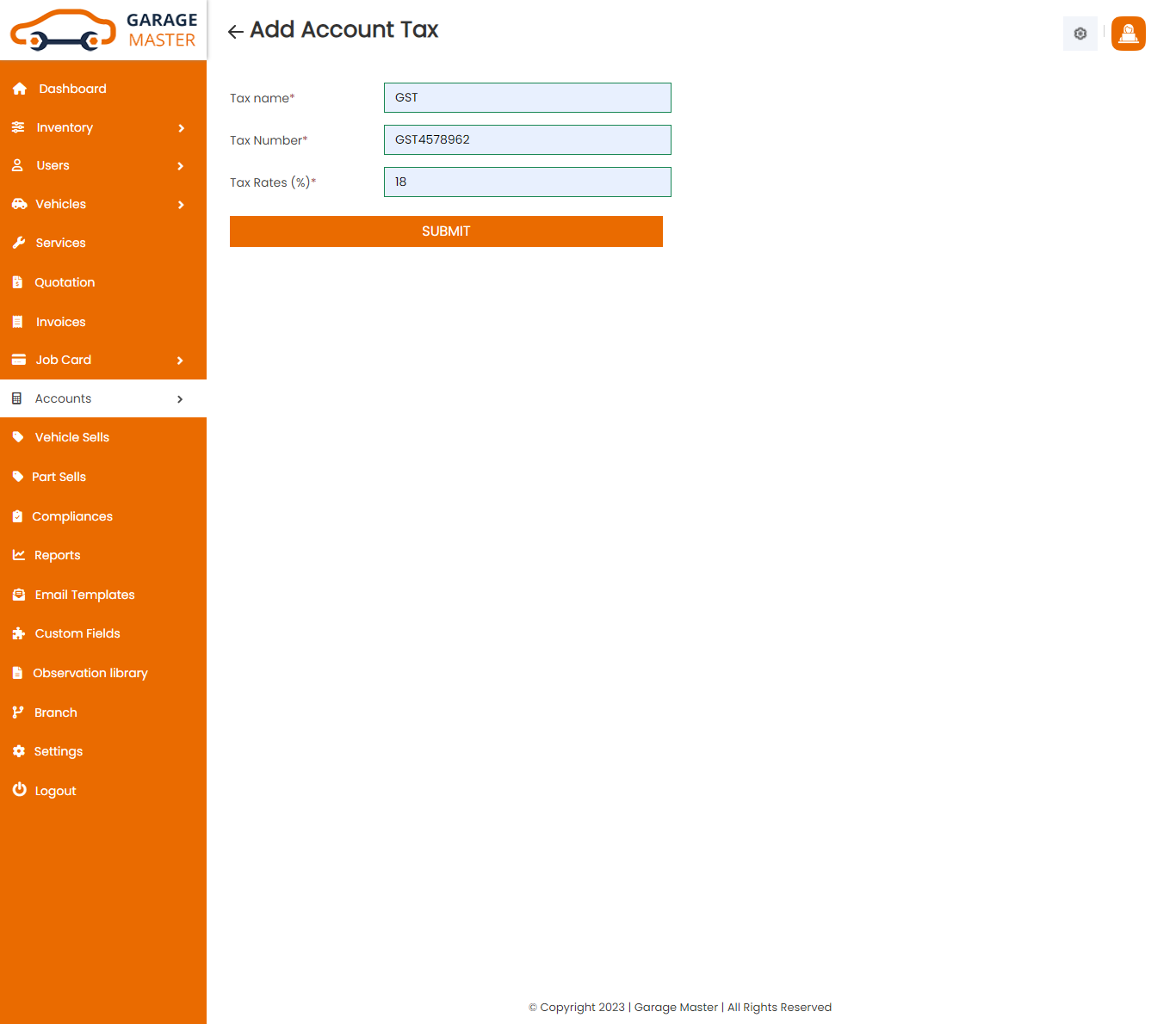Click the Email Templates icon
This screenshot has width=1176, height=1024.
19,594
